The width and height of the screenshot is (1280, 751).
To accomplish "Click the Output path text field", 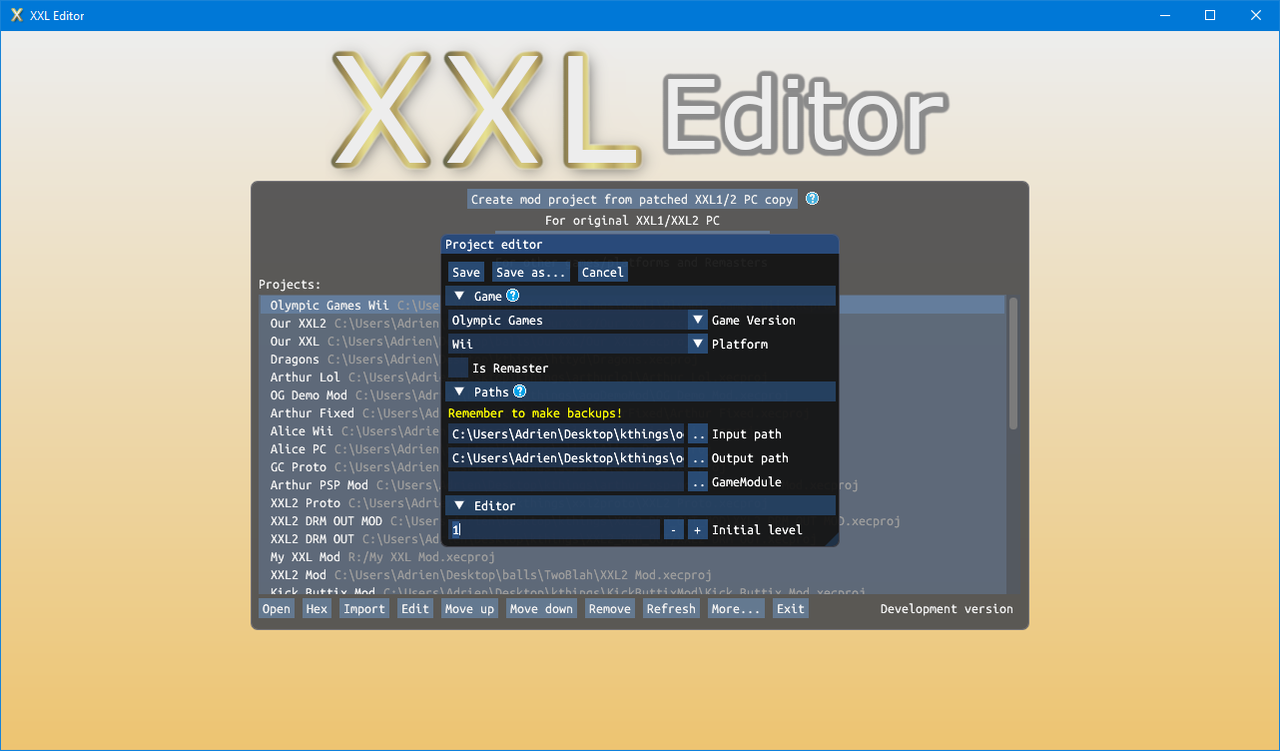I will [x=566, y=458].
